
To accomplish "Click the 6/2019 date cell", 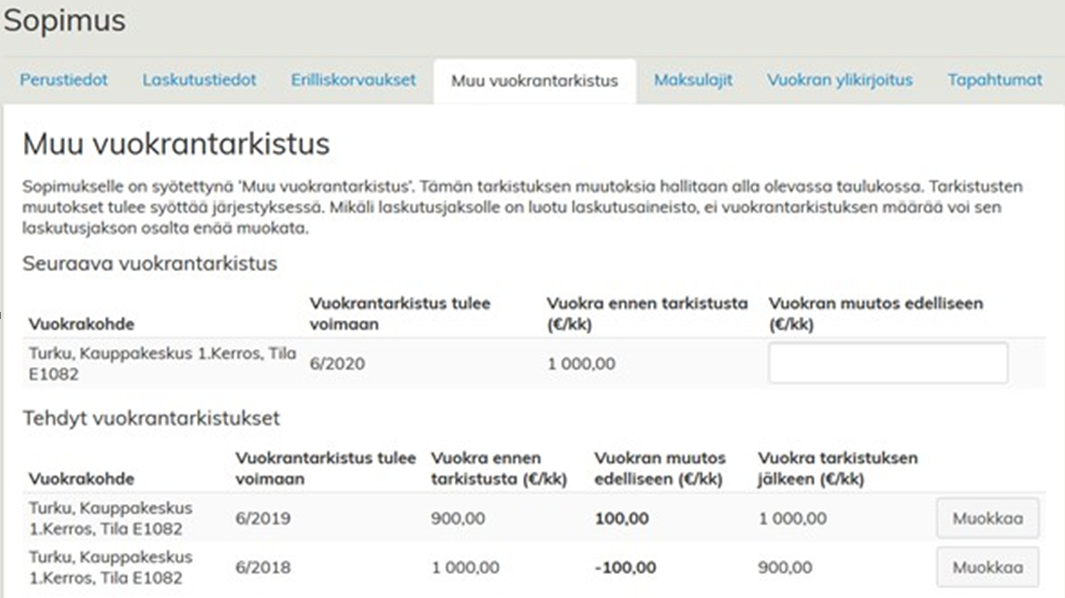I will click(263, 519).
